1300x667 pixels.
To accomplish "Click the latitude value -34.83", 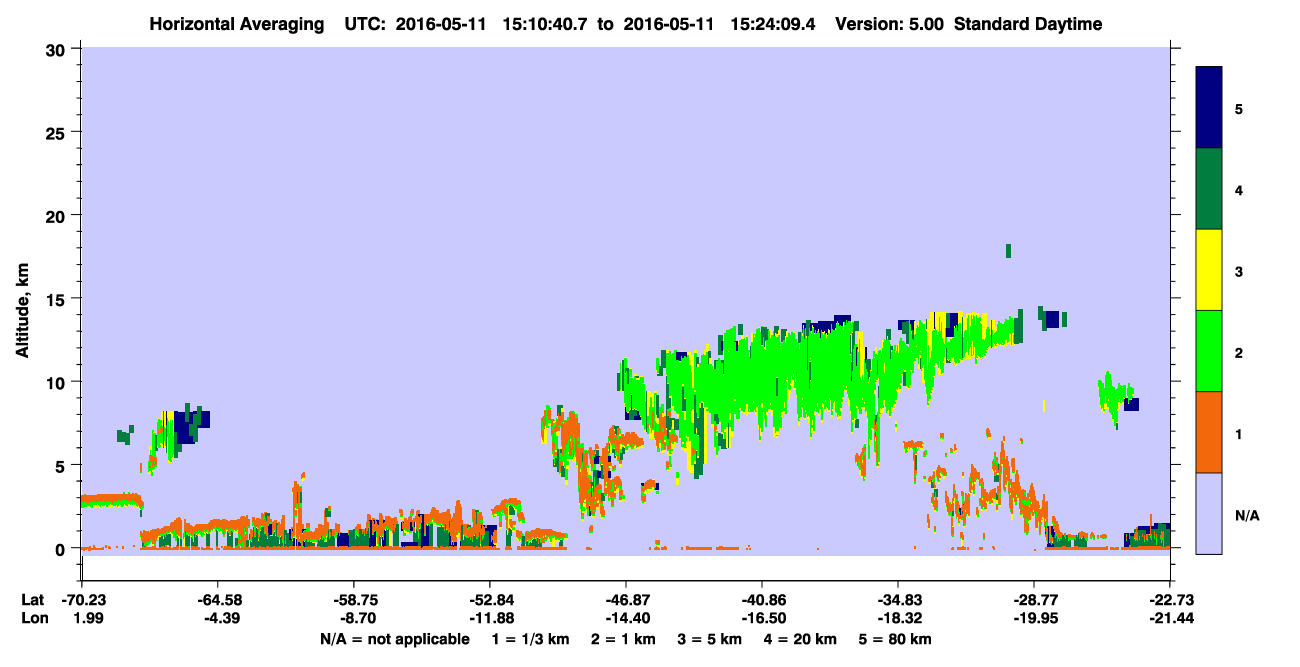I will [x=898, y=600].
